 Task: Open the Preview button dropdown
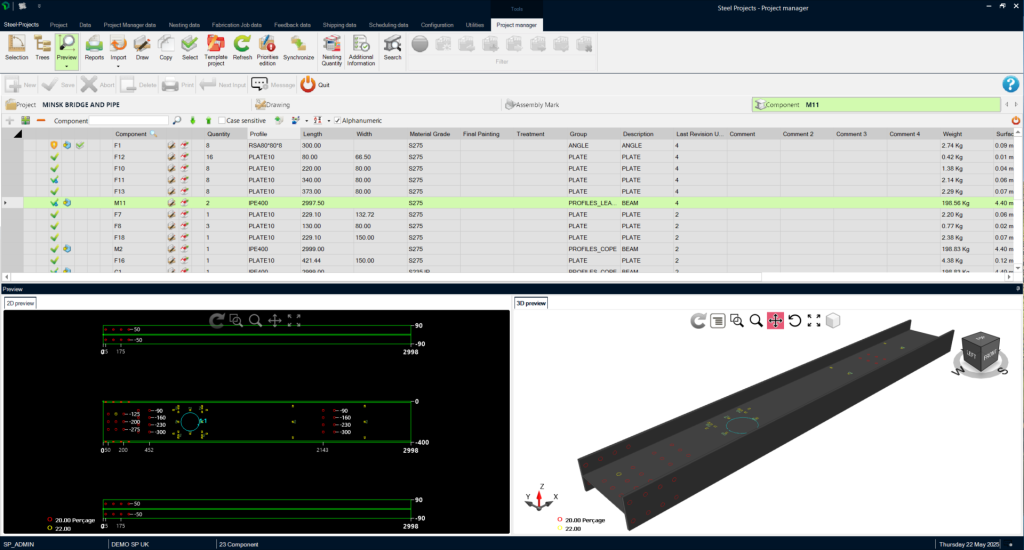[68, 68]
